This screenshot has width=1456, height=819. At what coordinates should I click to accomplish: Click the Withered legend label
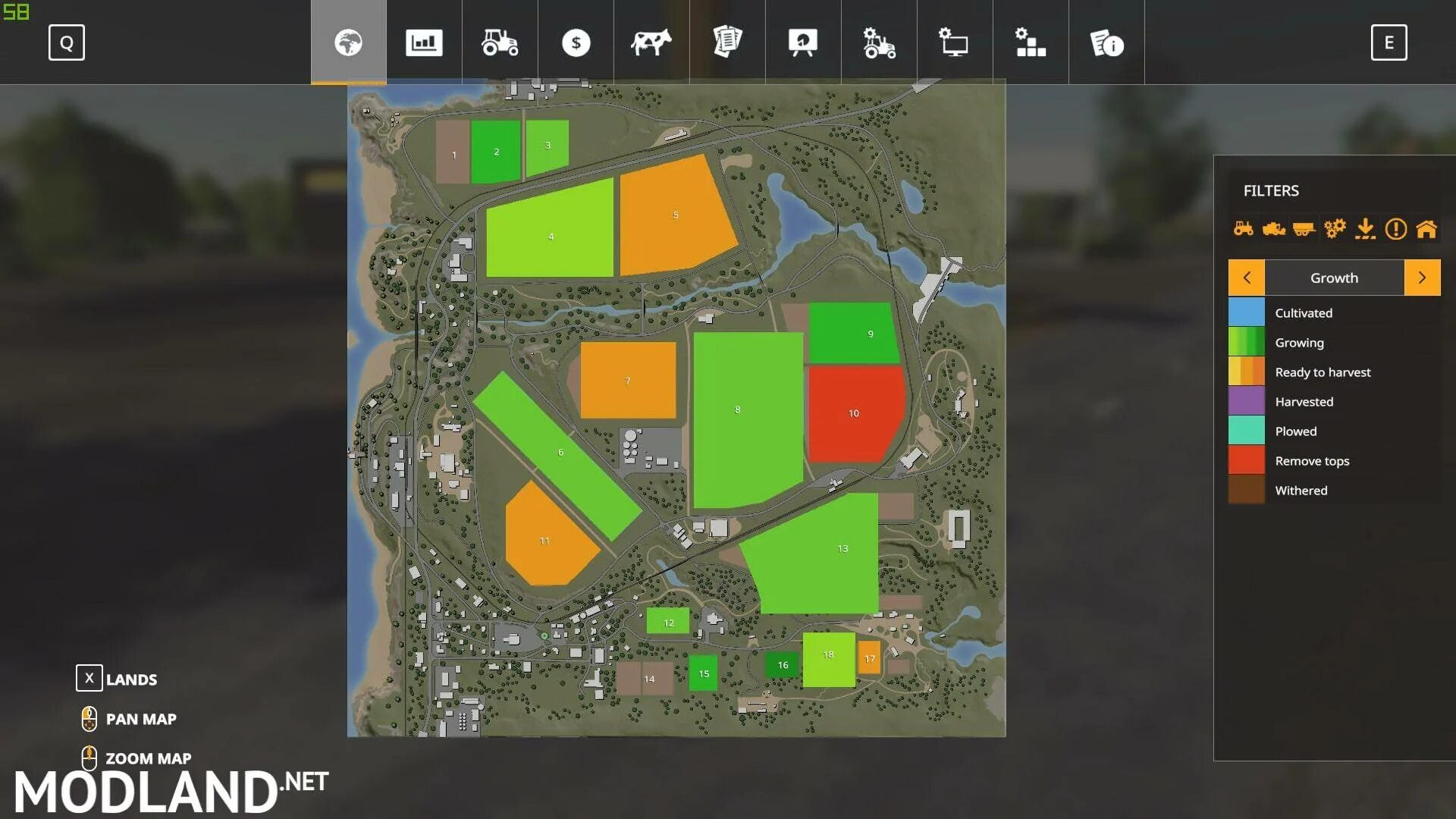point(1301,490)
